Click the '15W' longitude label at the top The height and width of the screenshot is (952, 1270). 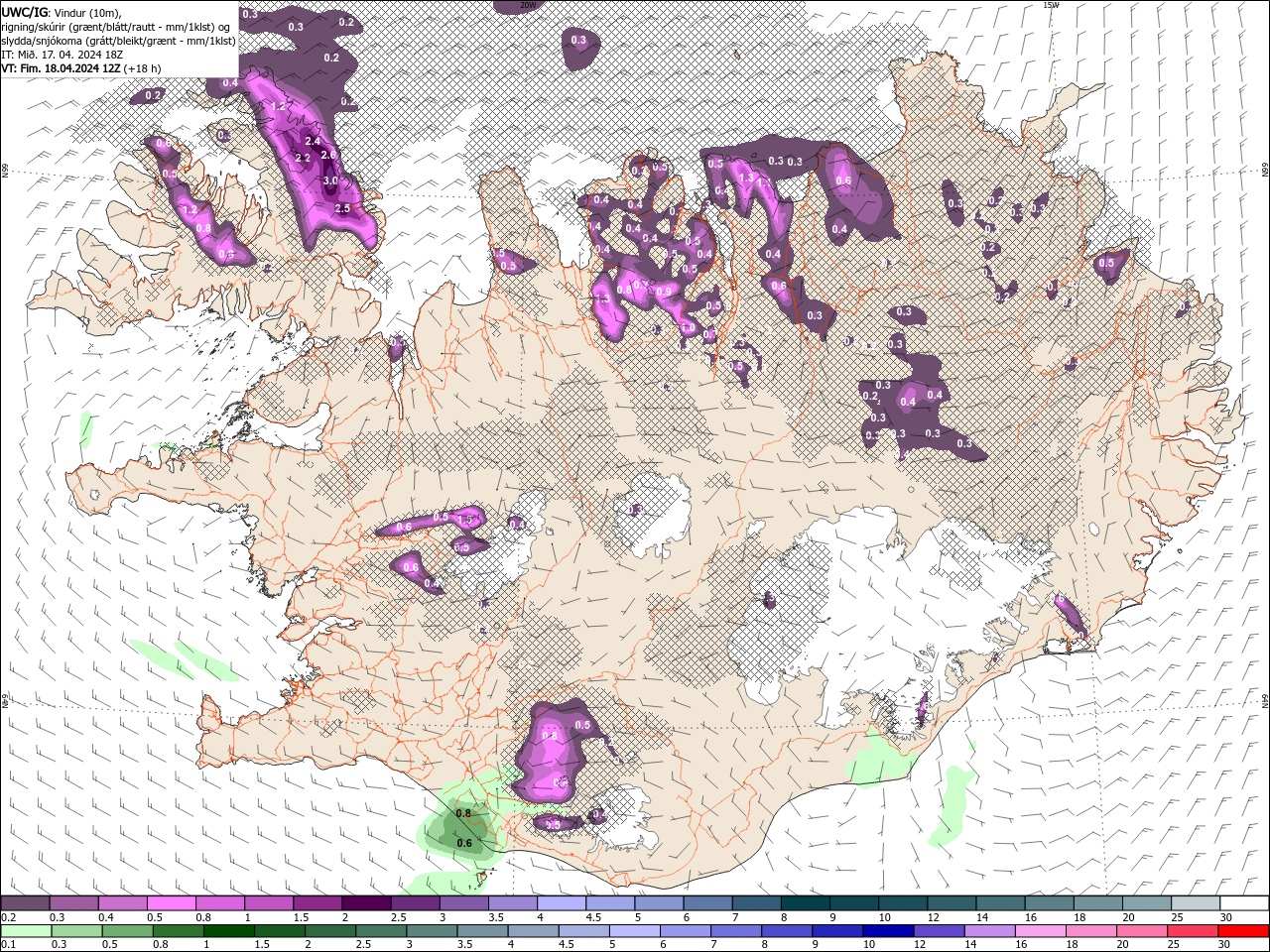click(1051, 5)
